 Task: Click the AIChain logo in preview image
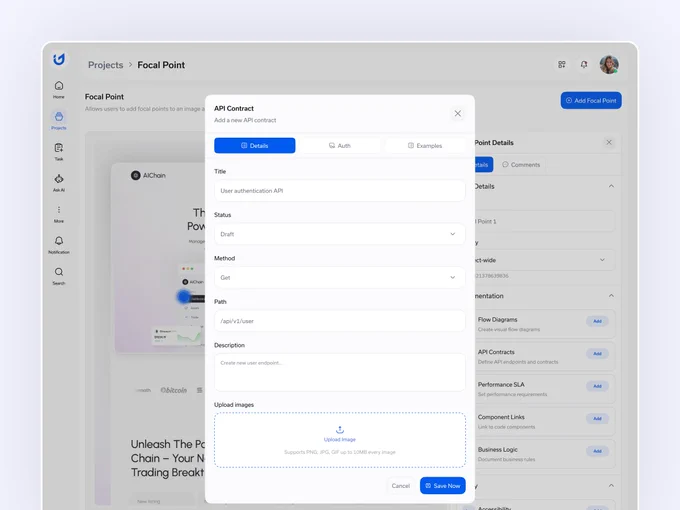tap(148, 176)
